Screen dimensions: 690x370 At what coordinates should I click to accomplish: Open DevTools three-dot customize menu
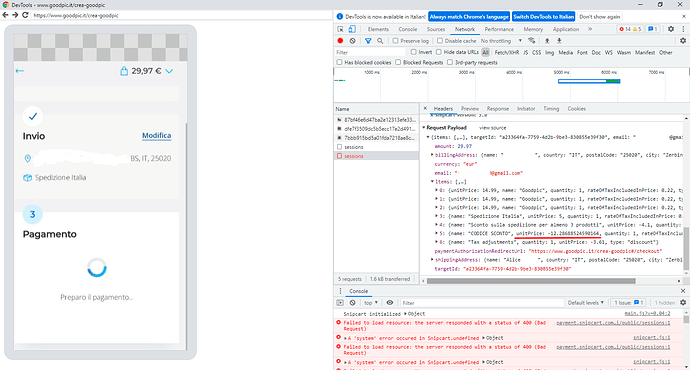tap(683, 29)
